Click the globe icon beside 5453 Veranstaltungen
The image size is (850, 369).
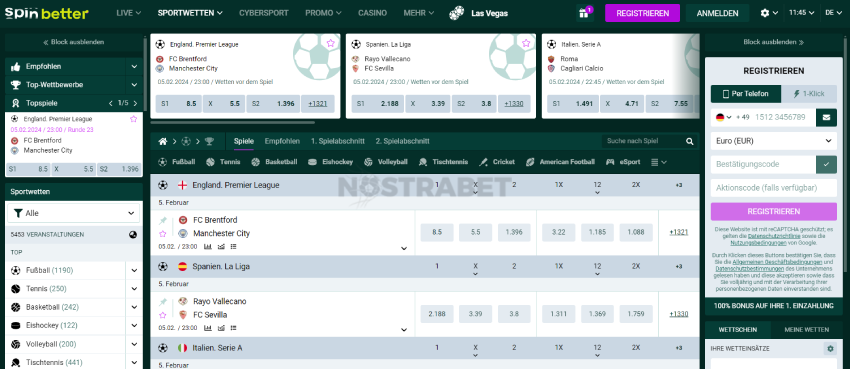[x=133, y=235]
